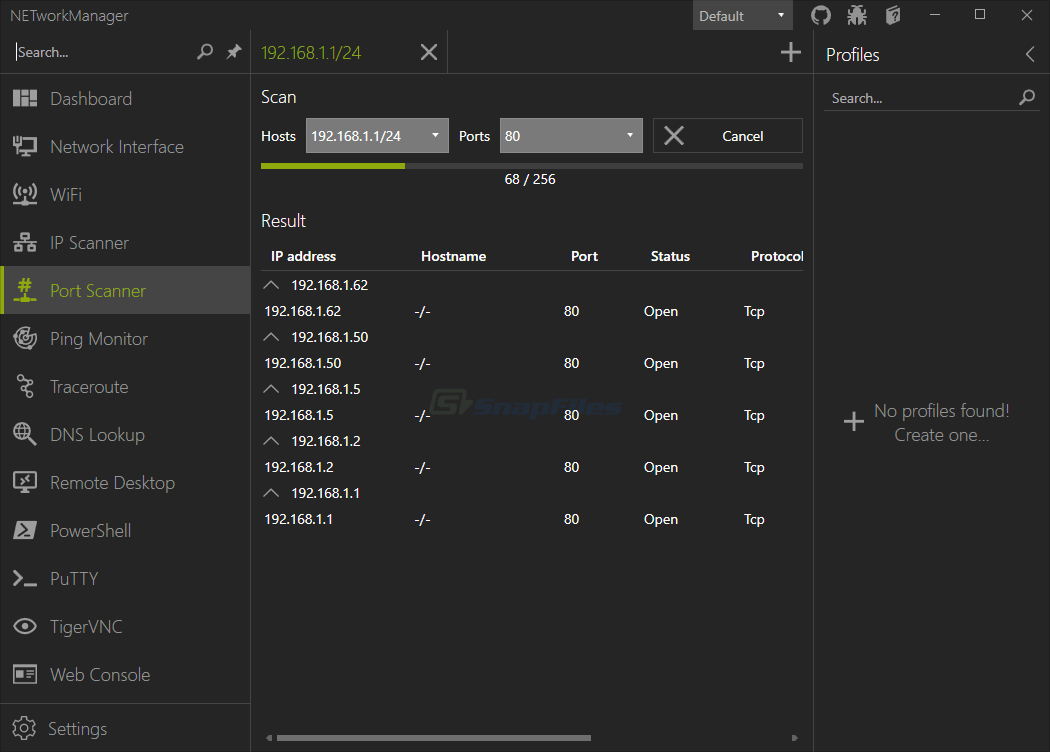
Task: Click the DNS Lookup globe icon
Action: point(25,434)
